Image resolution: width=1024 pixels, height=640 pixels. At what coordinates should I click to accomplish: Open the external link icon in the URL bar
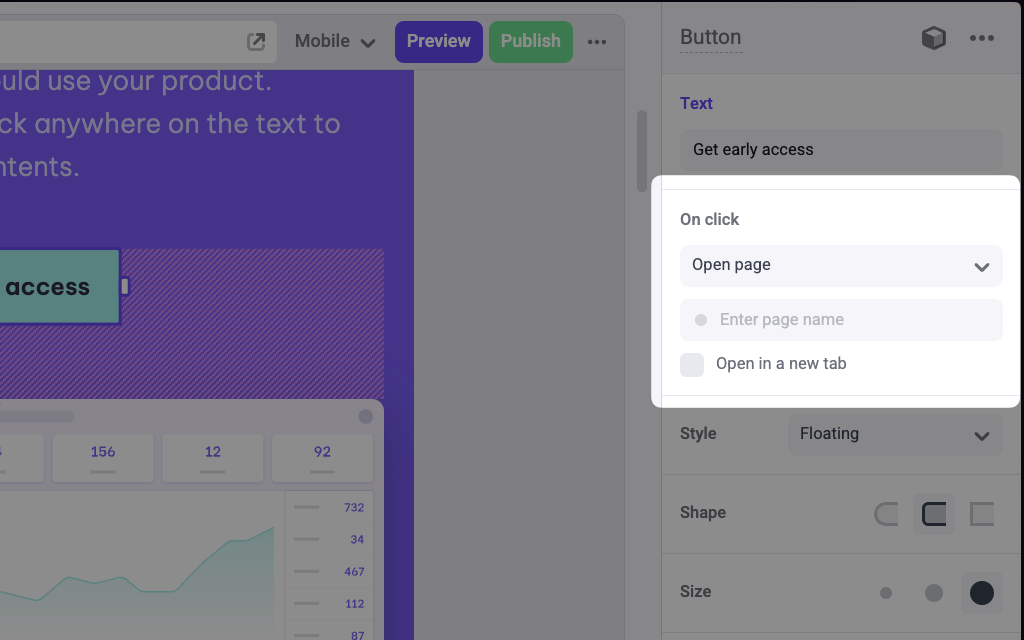(256, 42)
